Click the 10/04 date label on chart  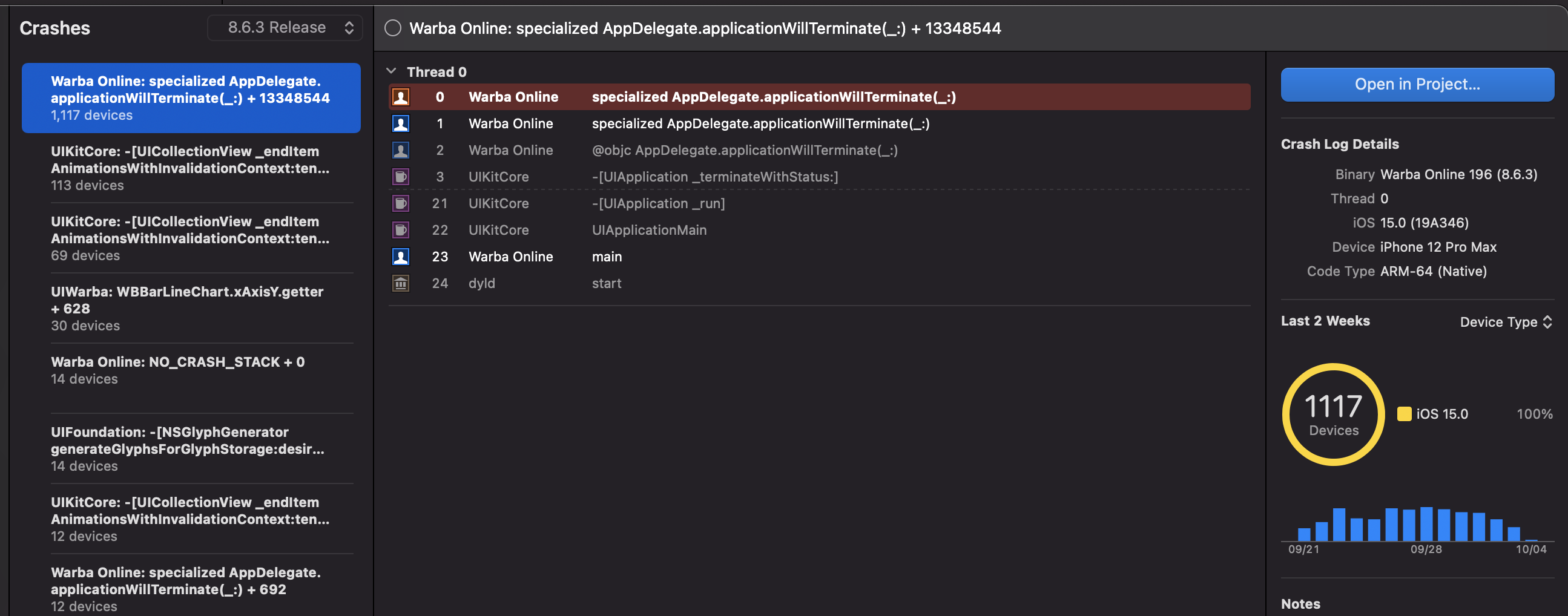click(1531, 549)
